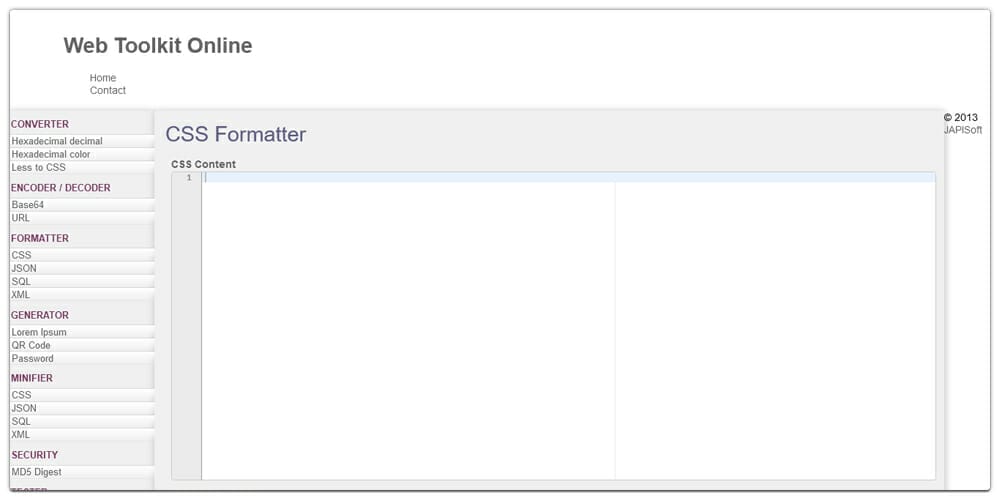Open the Hexadecimal decimal converter

(57, 141)
